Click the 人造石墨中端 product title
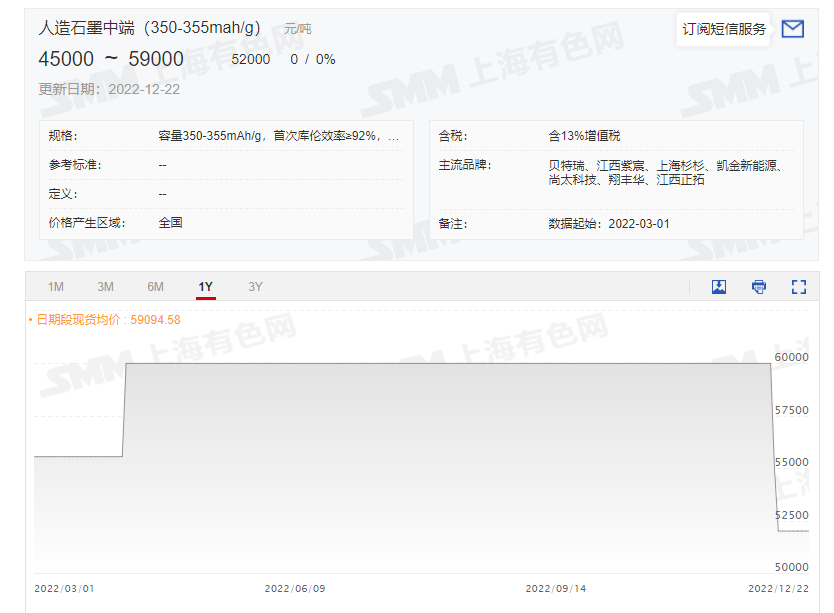The image size is (834, 613). (149, 28)
